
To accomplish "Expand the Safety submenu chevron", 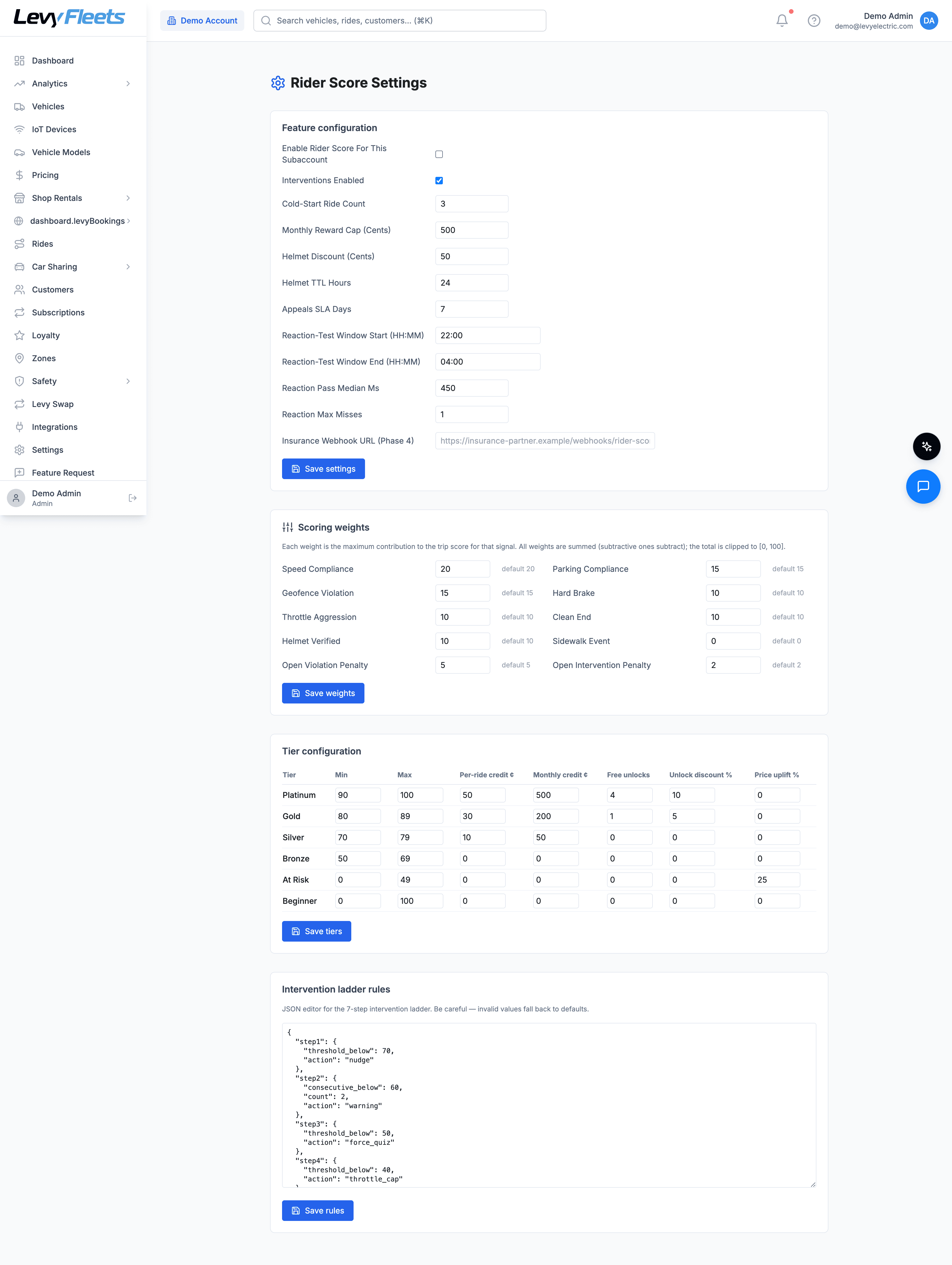I will (x=128, y=381).
